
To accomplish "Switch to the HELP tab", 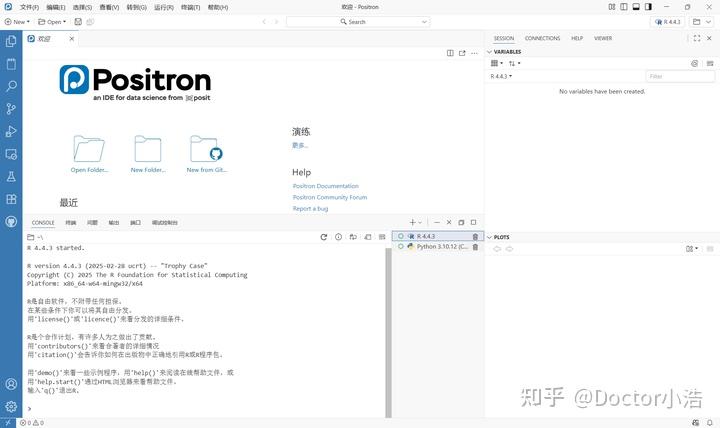I will click(x=577, y=39).
